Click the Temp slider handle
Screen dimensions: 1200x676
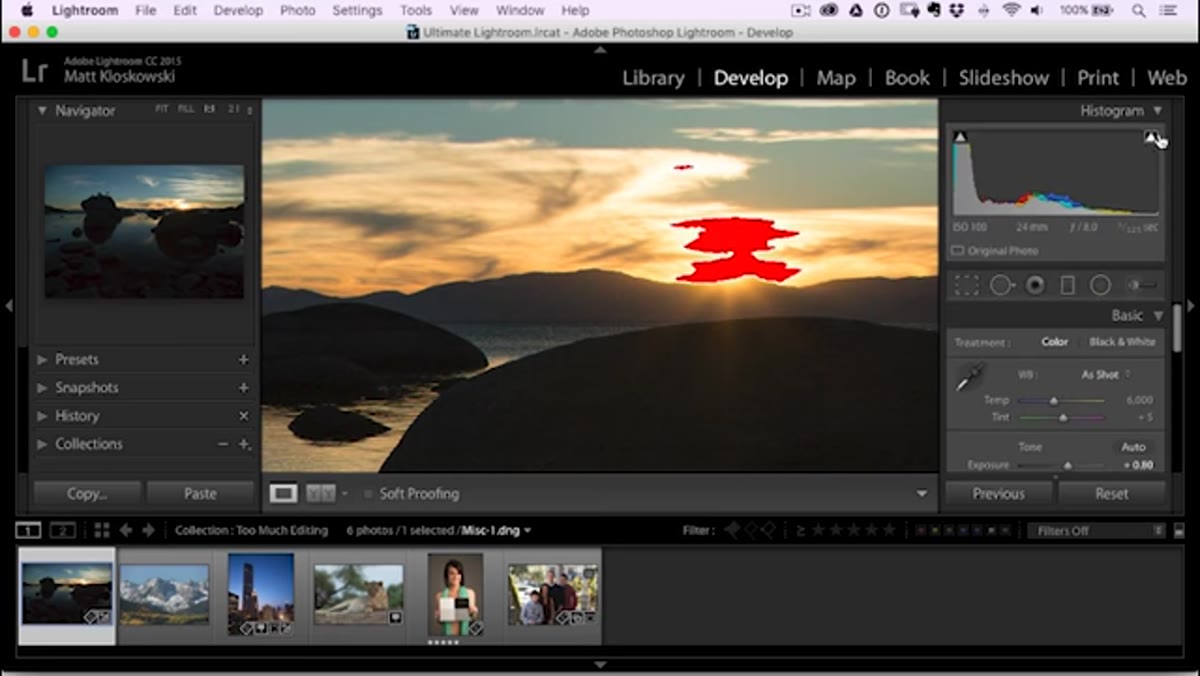pos(1053,400)
